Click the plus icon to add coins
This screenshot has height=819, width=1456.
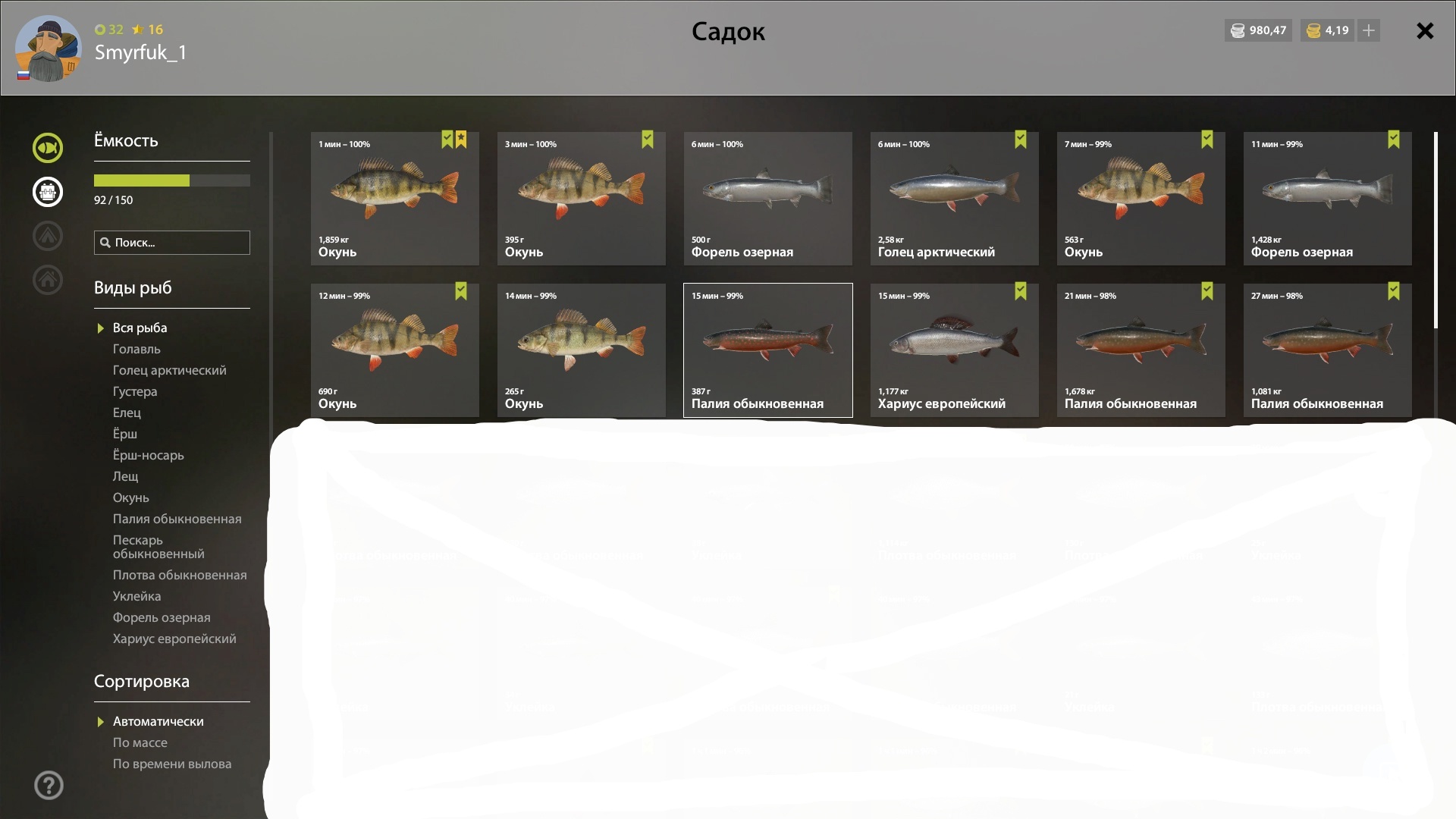tap(1369, 30)
